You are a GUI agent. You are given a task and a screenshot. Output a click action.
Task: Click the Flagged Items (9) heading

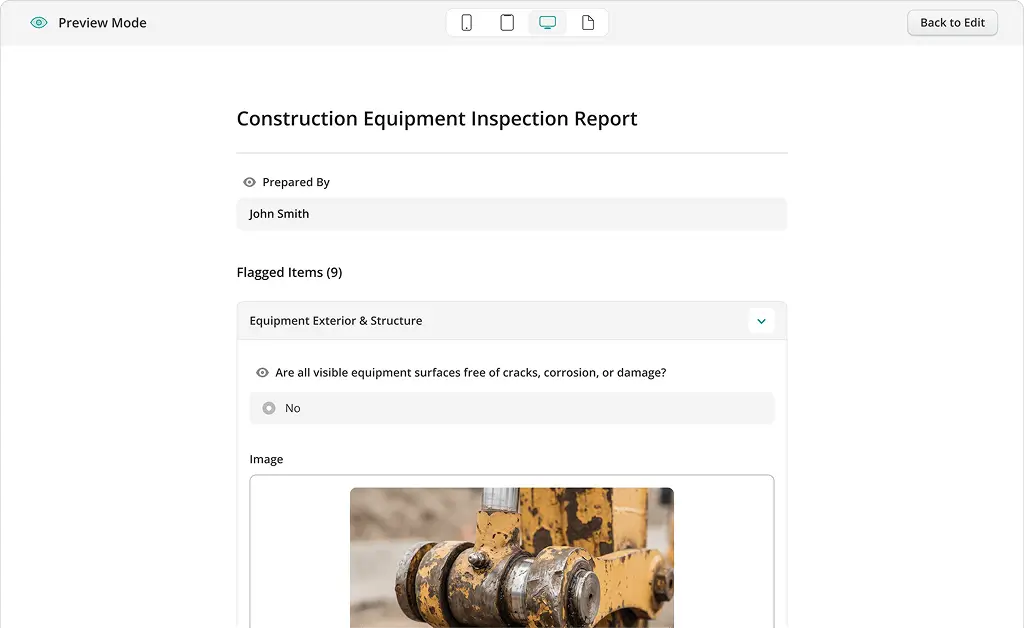click(x=289, y=272)
